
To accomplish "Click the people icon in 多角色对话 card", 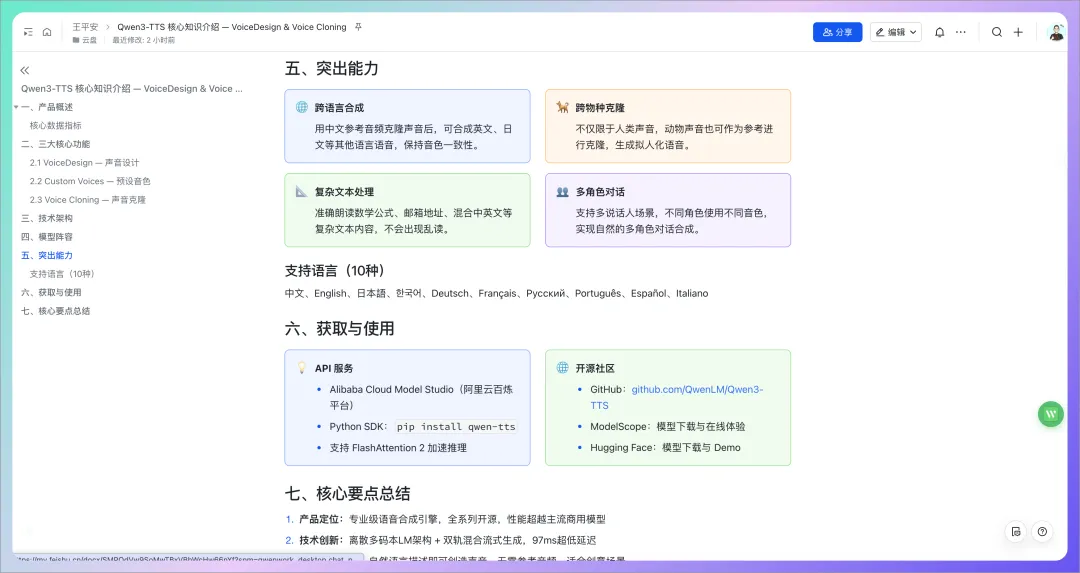I will coord(562,191).
